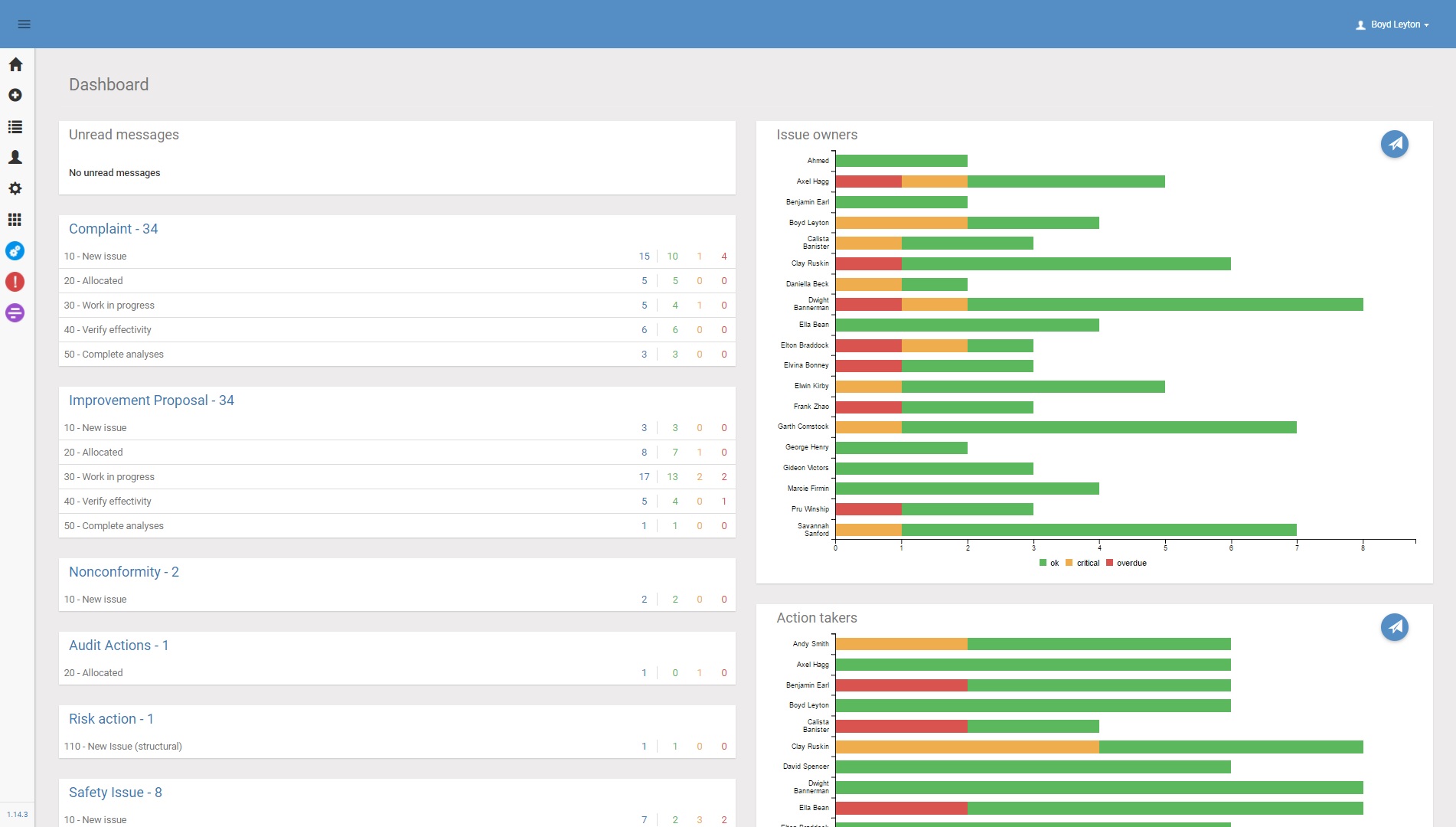Click the version number 1.14.3

[18, 815]
